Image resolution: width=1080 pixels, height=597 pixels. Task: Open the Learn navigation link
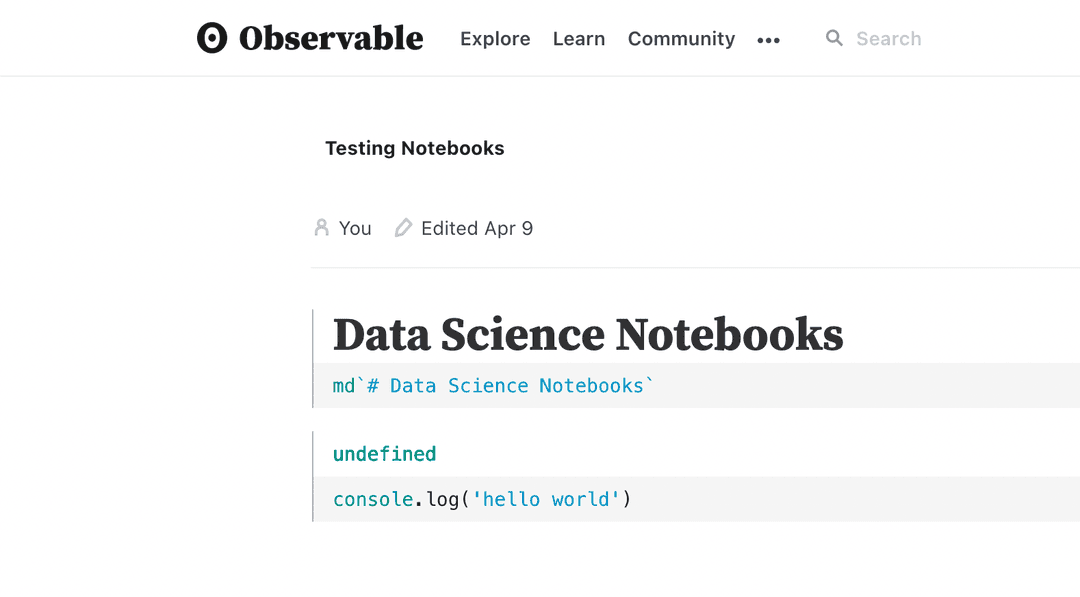click(578, 39)
